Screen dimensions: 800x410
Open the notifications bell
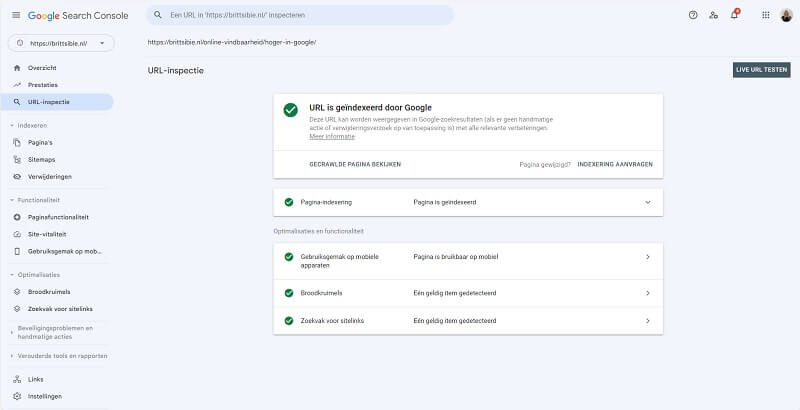click(x=734, y=15)
